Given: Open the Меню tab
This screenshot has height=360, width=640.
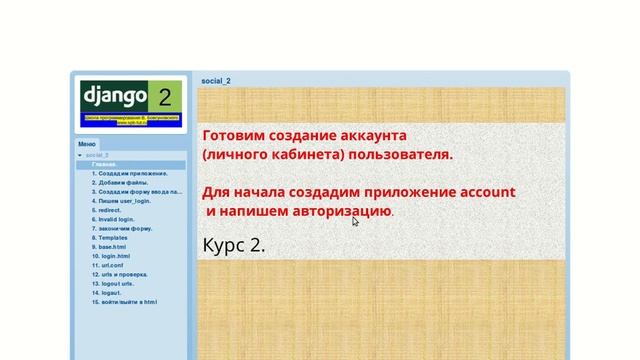Looking at the screenshot, I should click(x=87, y=144).
